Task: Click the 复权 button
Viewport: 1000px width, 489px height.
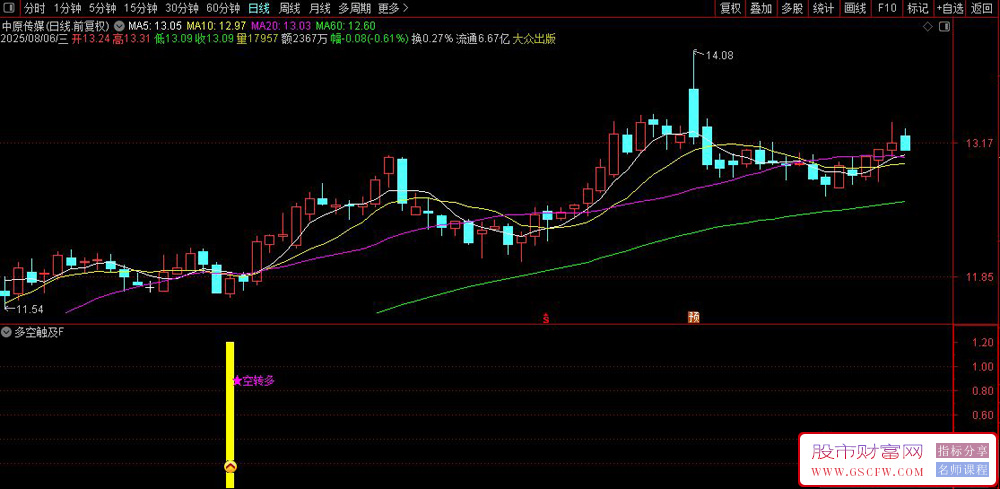Action: point(730,8)
